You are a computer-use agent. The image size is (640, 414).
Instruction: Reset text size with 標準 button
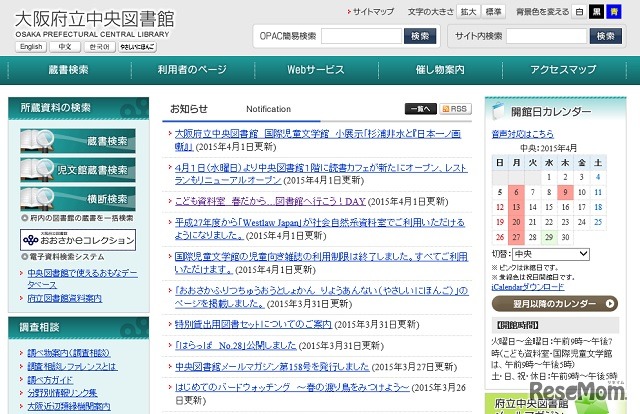point(493,12)
